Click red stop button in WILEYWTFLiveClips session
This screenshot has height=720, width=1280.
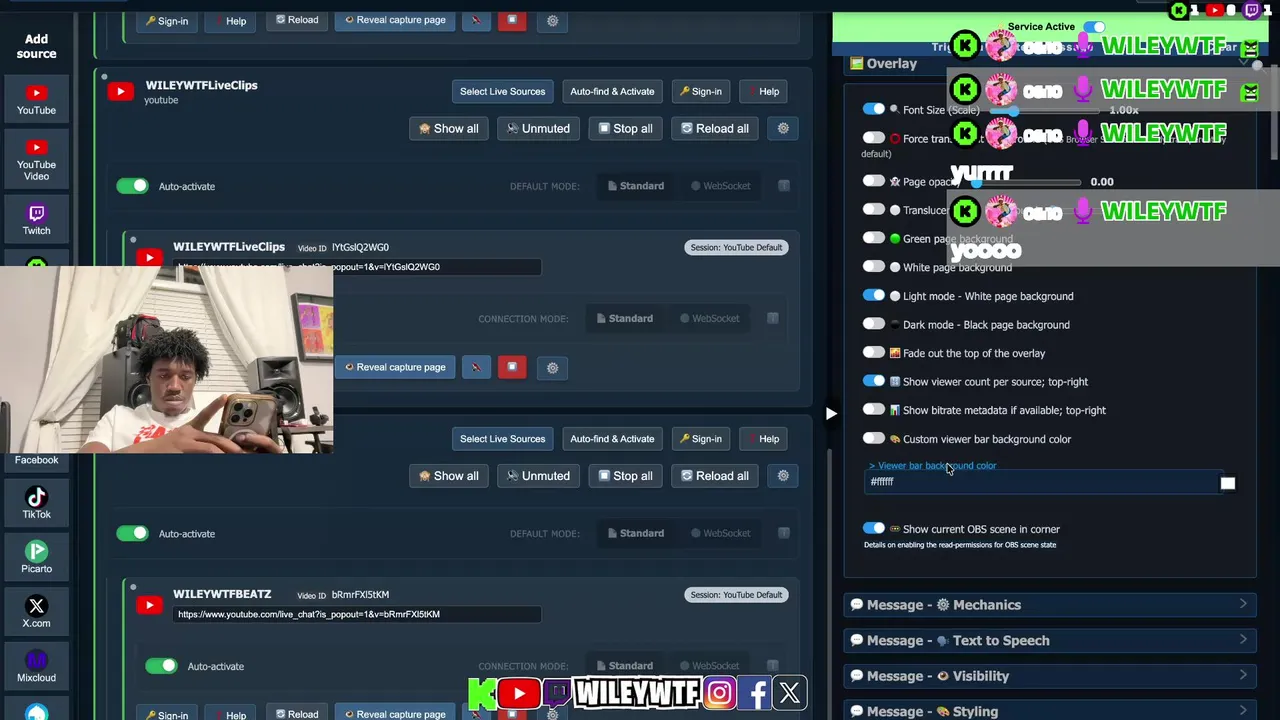point(512,367)
